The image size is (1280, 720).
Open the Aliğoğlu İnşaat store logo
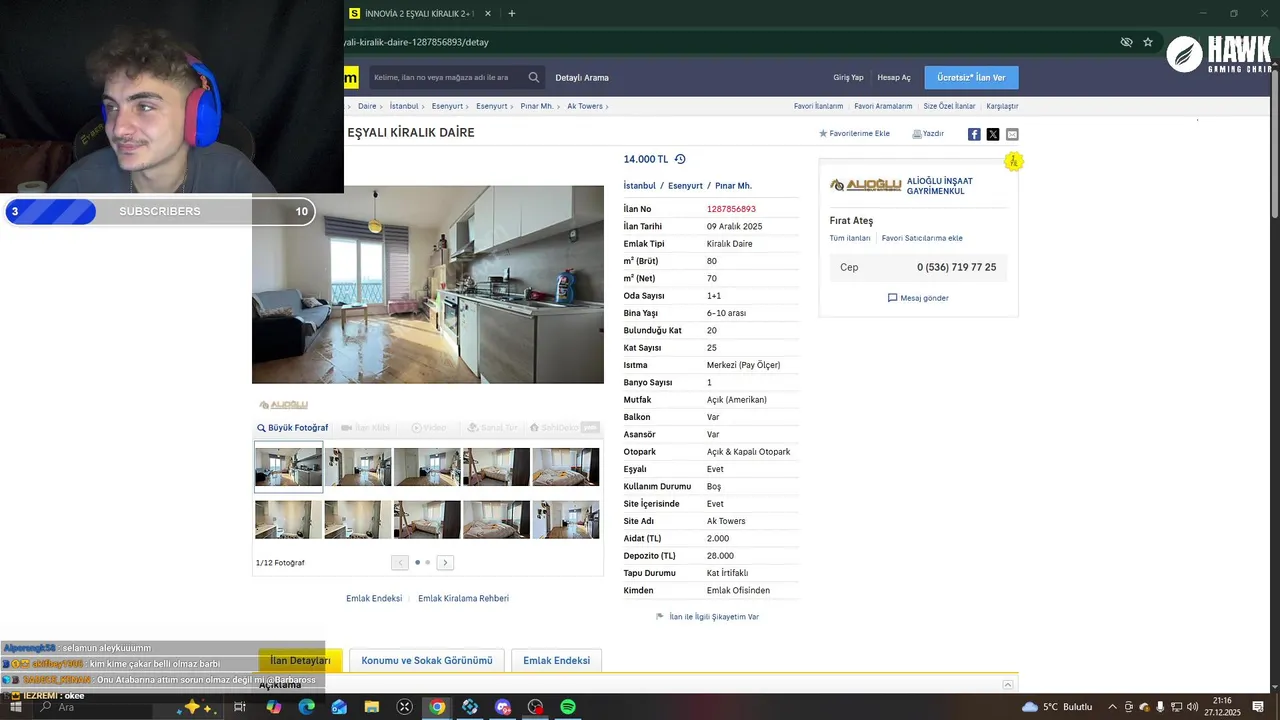pyautogui.click(x=866, y=185)
